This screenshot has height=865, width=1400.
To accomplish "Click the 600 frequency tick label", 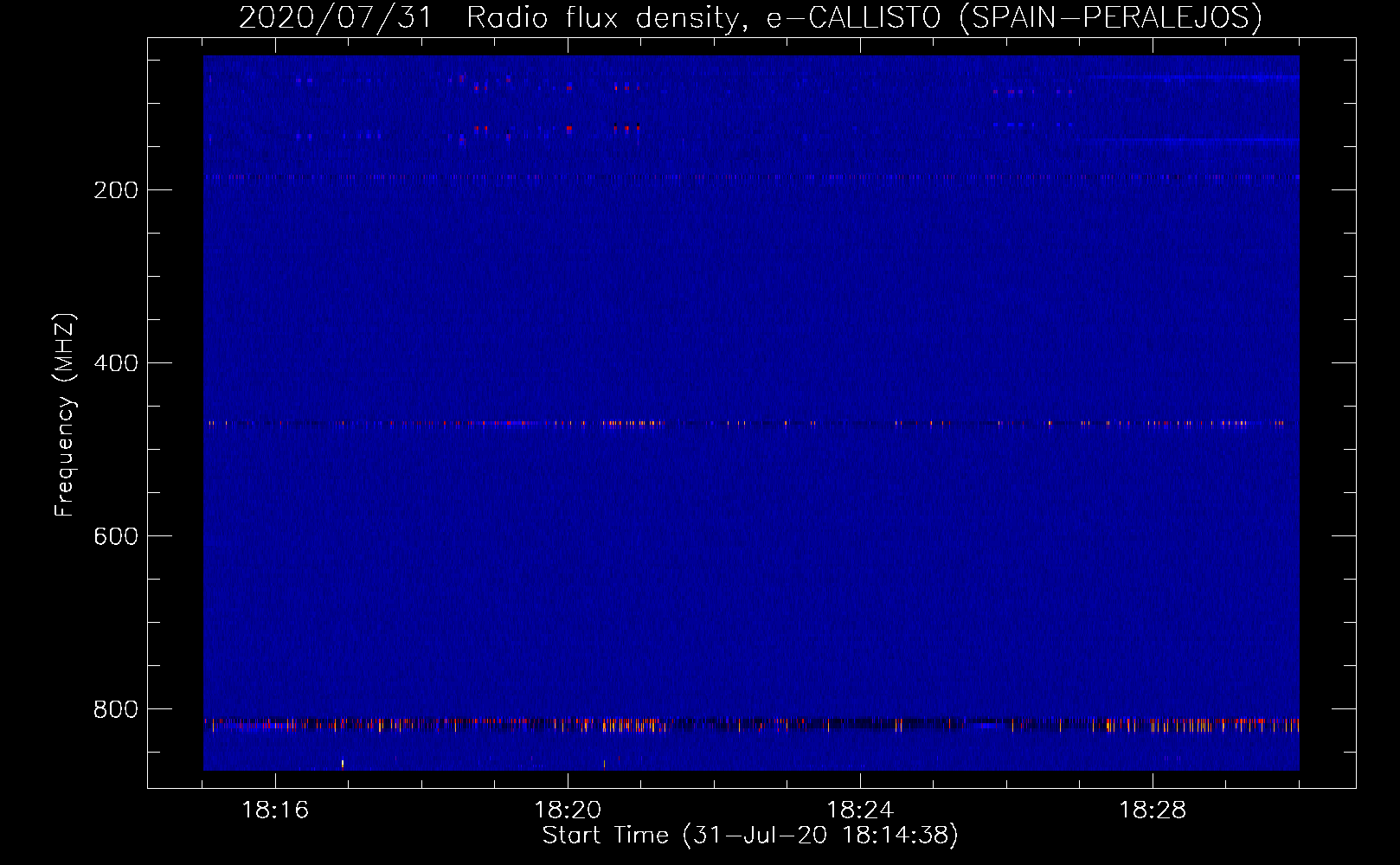I will click(116, 536).
